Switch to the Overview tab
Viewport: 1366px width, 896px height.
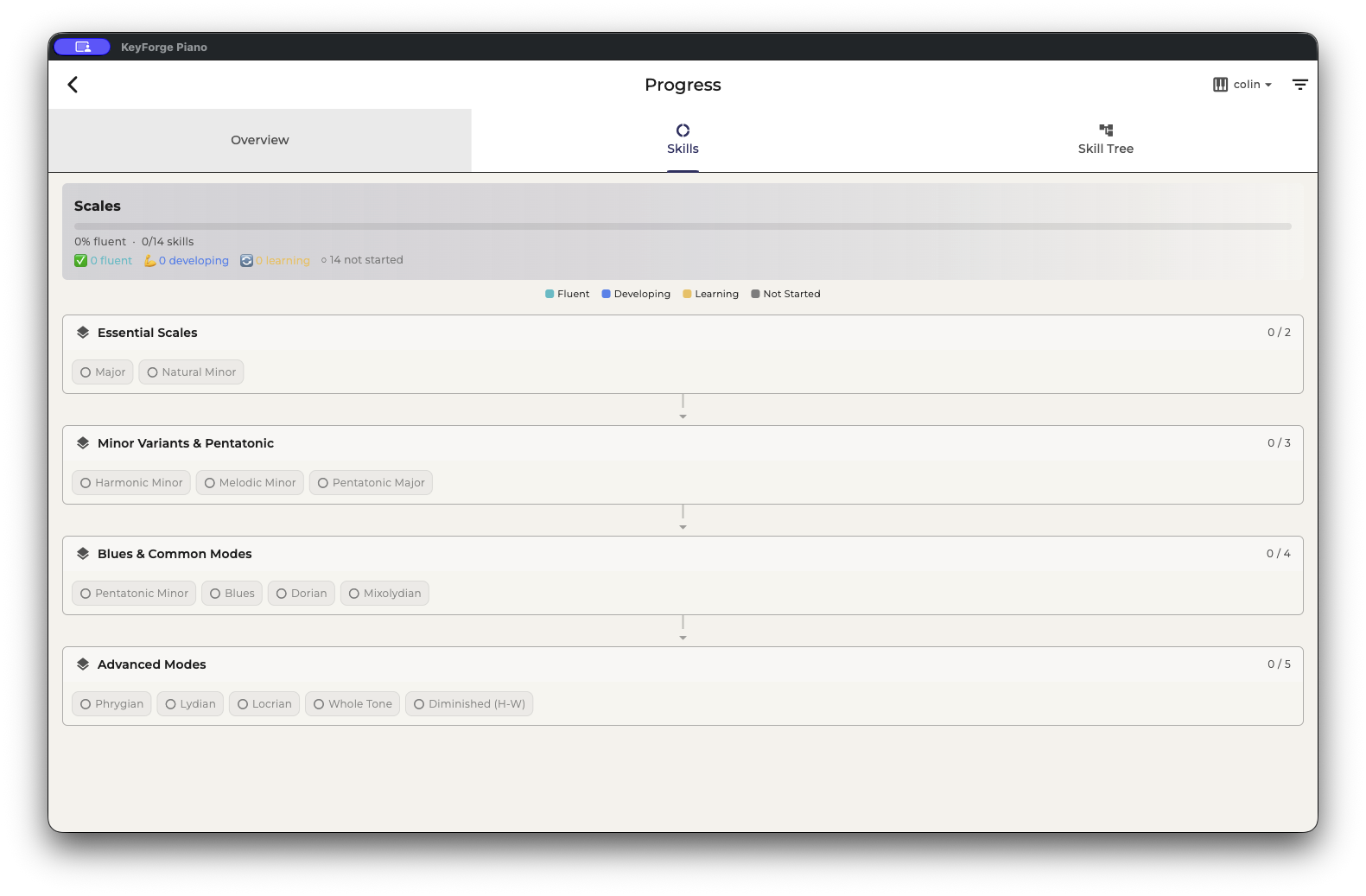260,140
